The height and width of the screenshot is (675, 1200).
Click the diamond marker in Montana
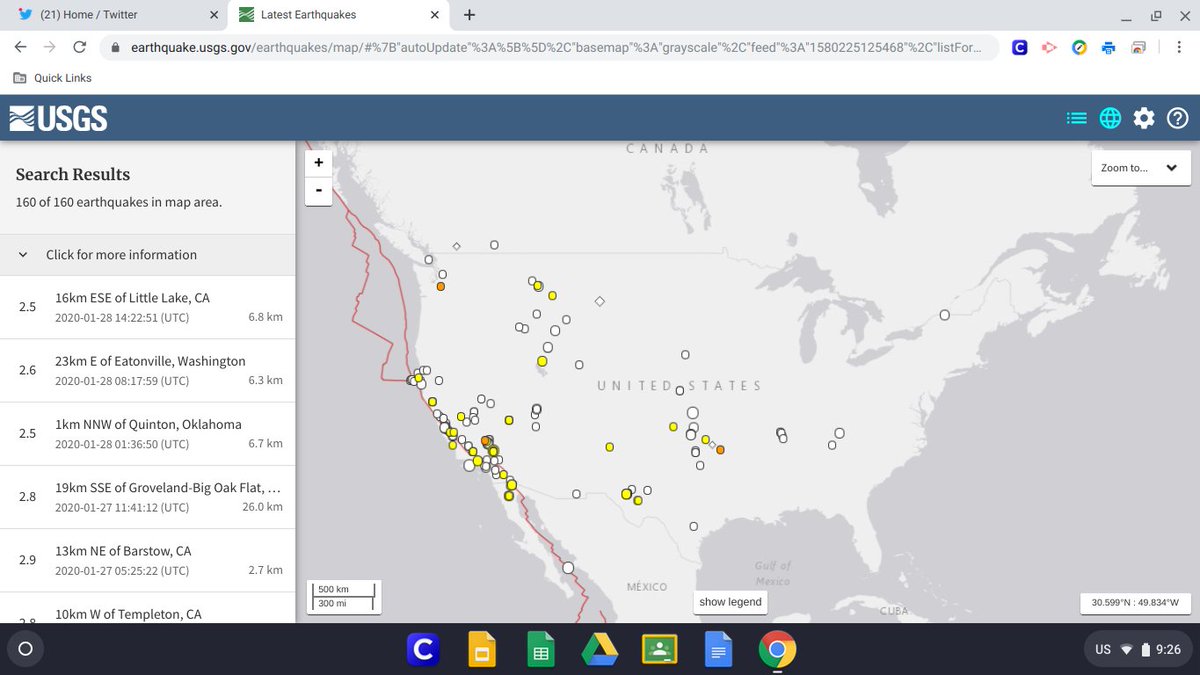click(599, 301)
